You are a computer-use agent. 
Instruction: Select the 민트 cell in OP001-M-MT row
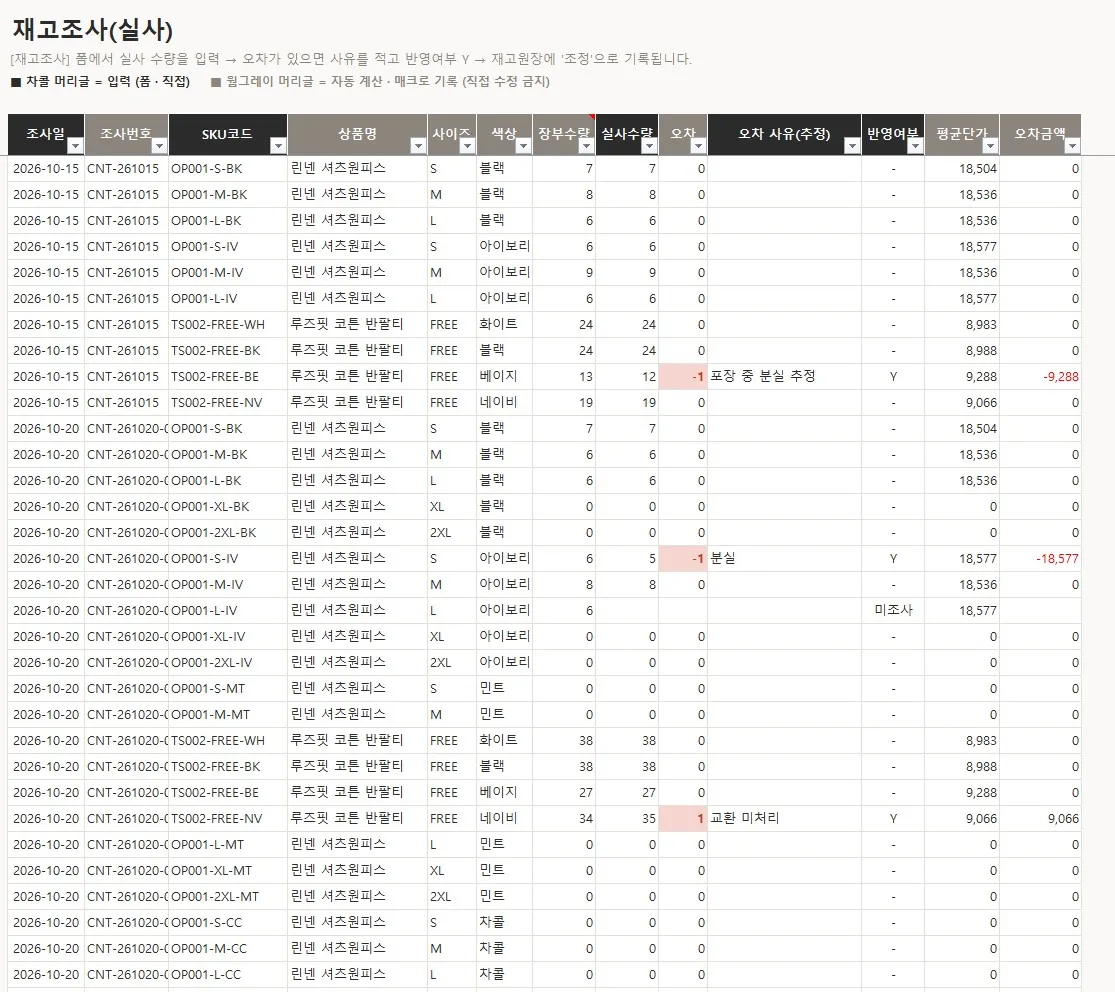coord(504,715)
